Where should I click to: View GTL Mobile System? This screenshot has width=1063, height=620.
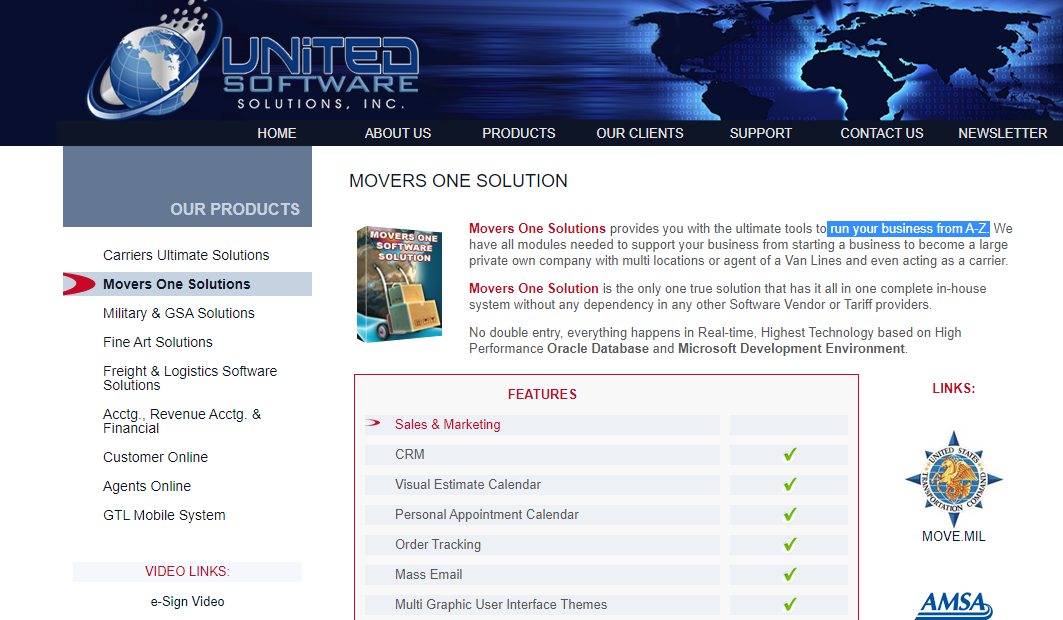pyautogui.click(x=164, y=515)
